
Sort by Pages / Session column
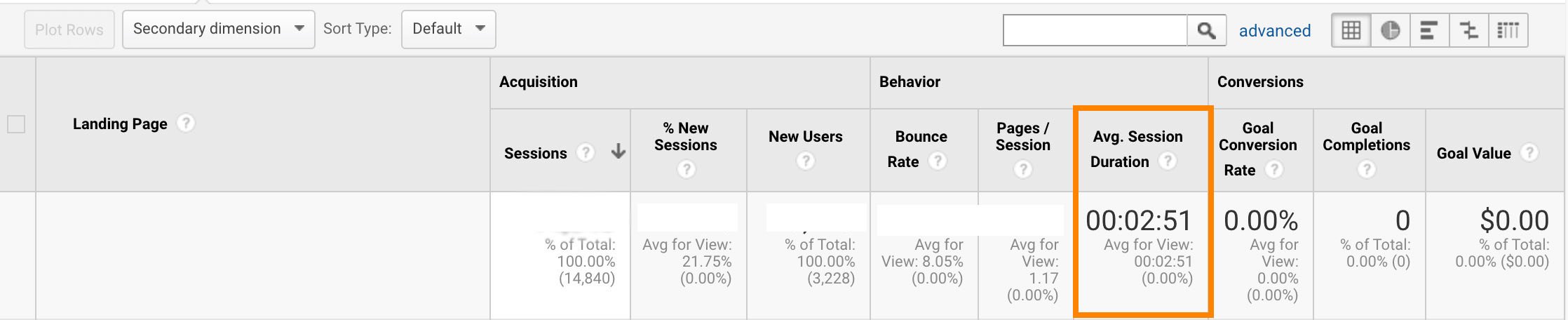coord(1022,137)
